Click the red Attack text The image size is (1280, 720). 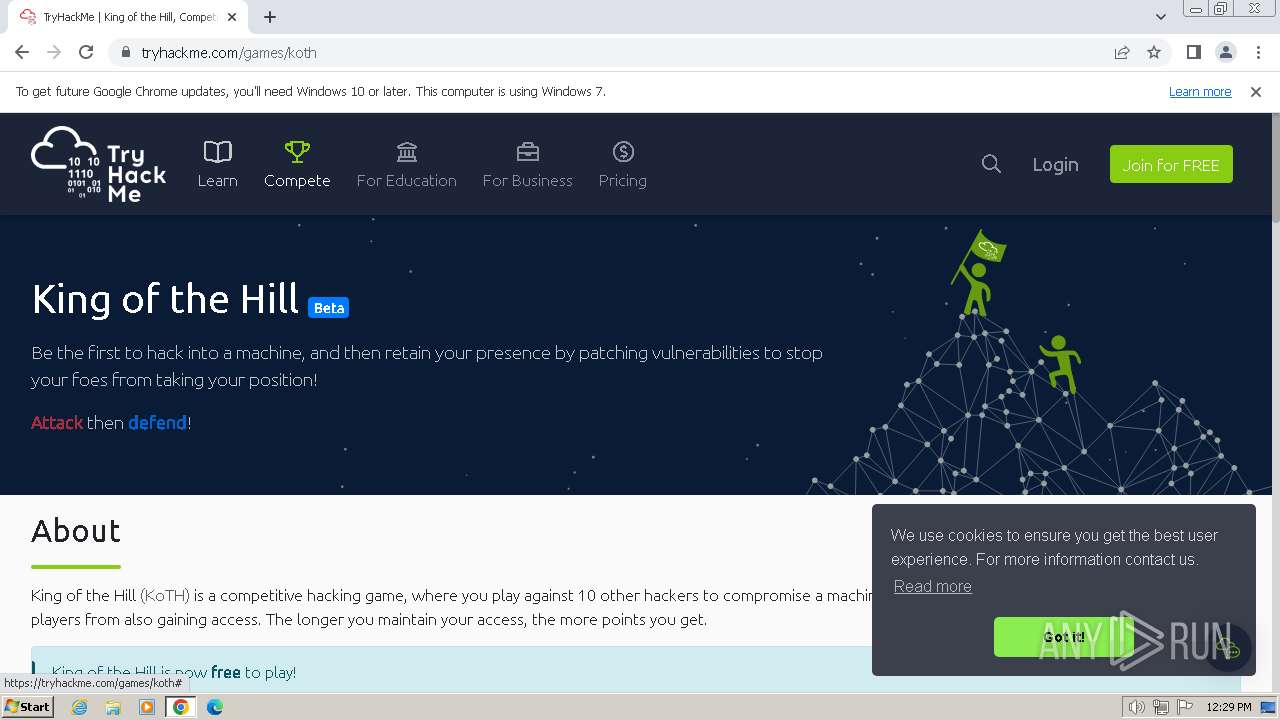click(57, 422)
